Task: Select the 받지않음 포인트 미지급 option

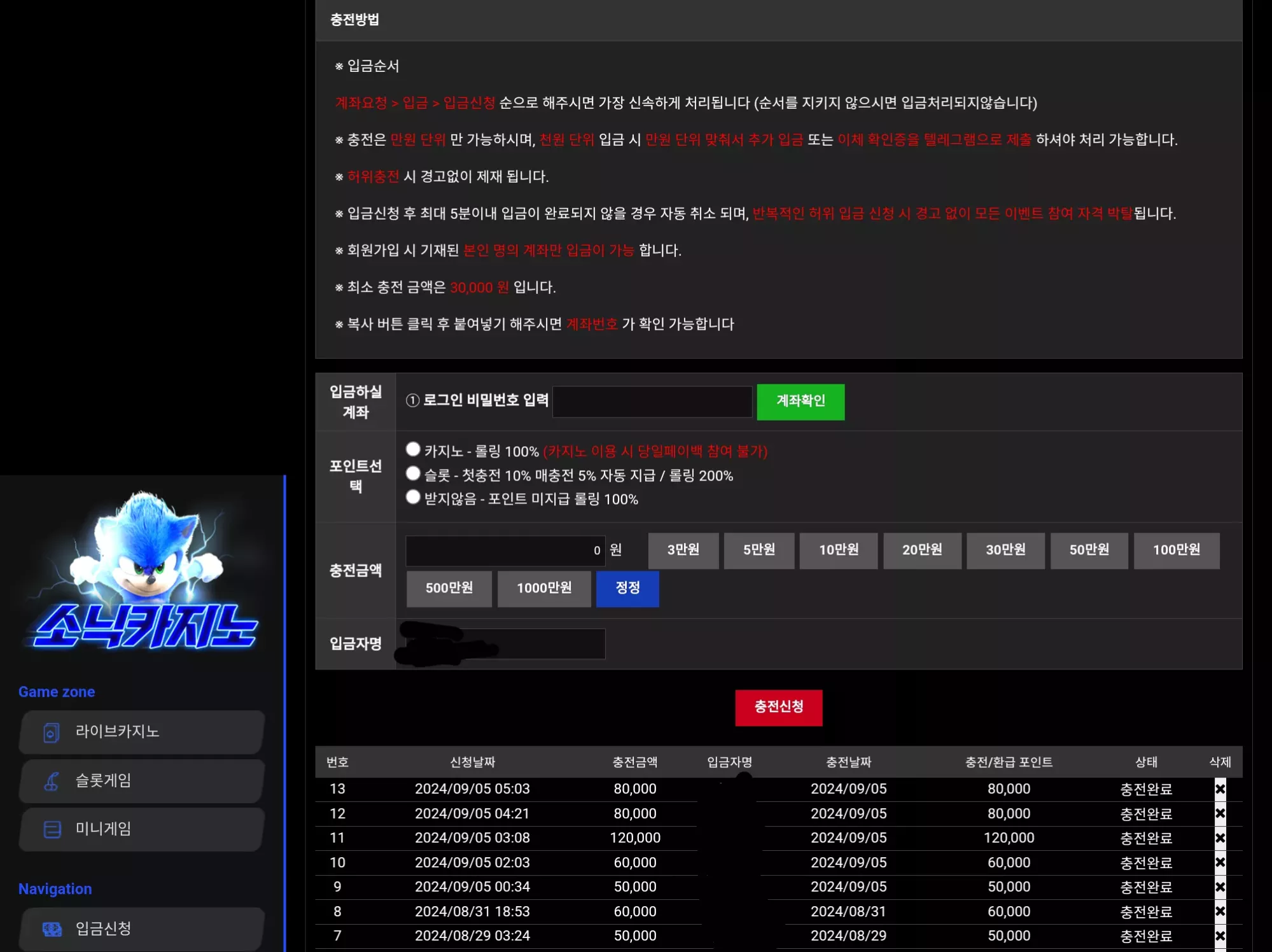Action: point(413,497)
